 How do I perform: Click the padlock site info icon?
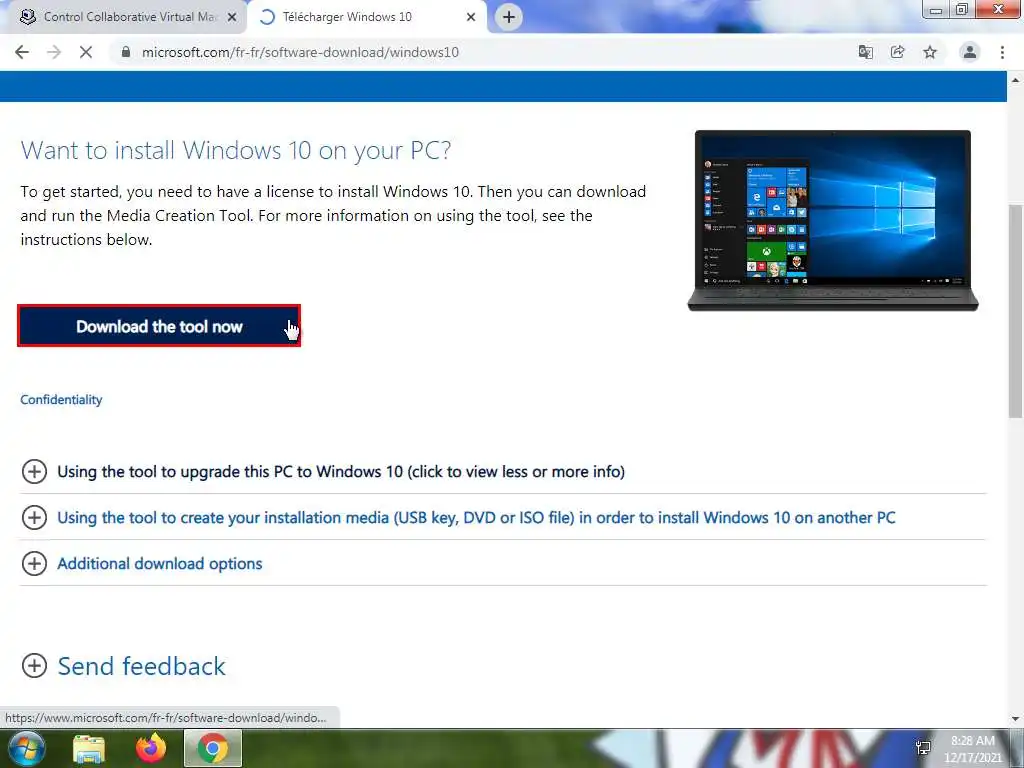pos(126,52)
